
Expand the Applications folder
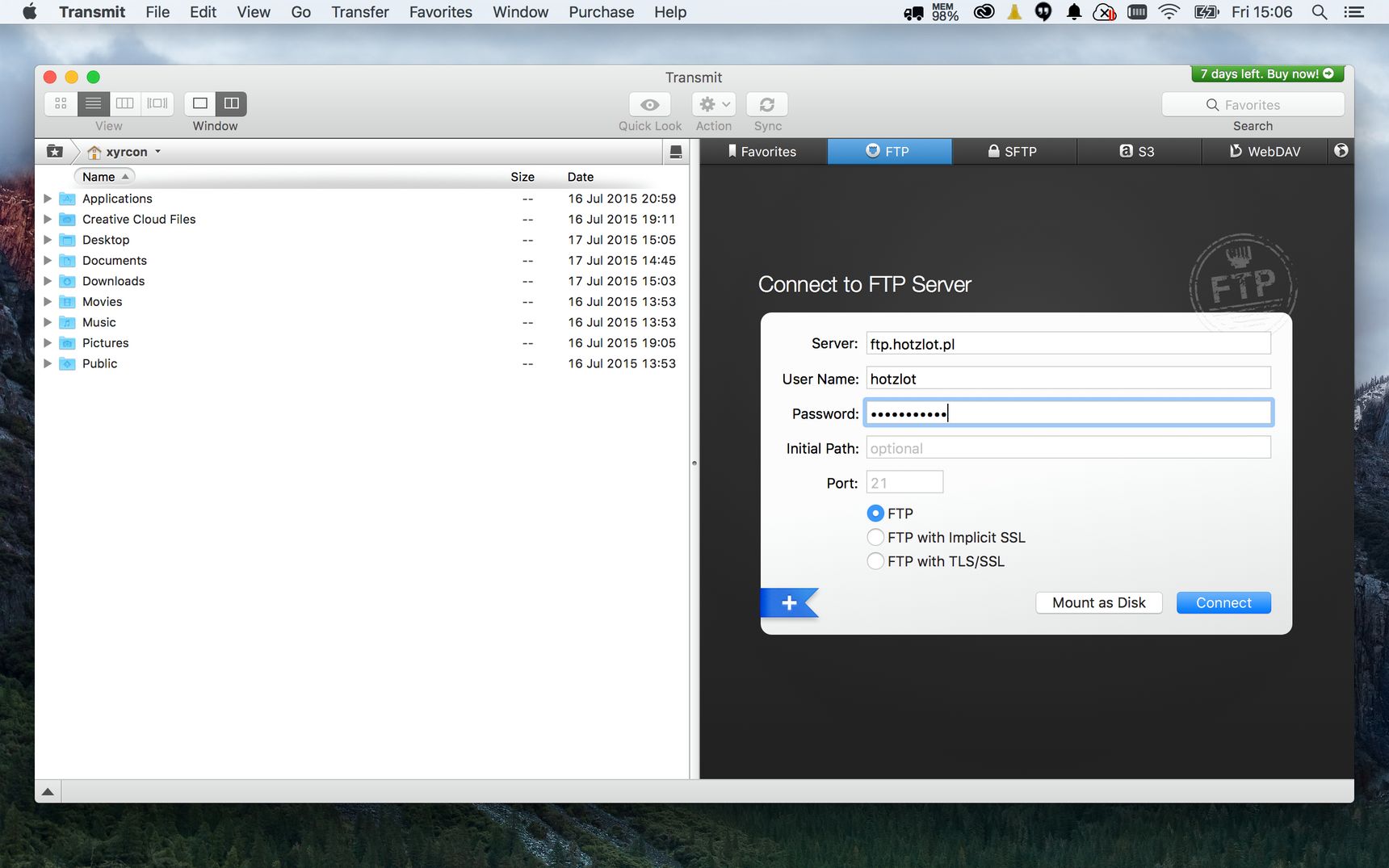pos(48,199)
